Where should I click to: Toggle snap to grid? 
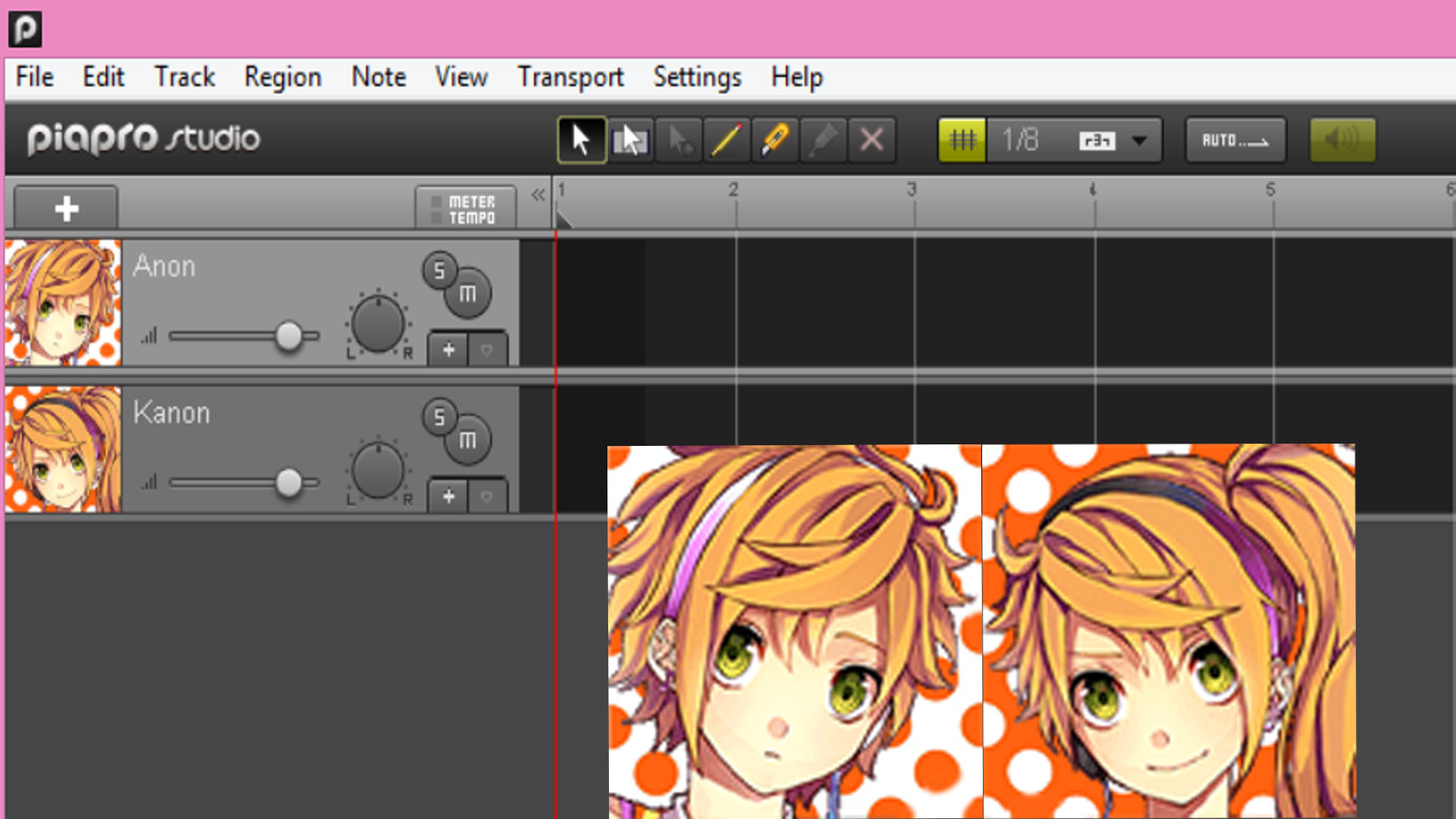pos(961,139)
